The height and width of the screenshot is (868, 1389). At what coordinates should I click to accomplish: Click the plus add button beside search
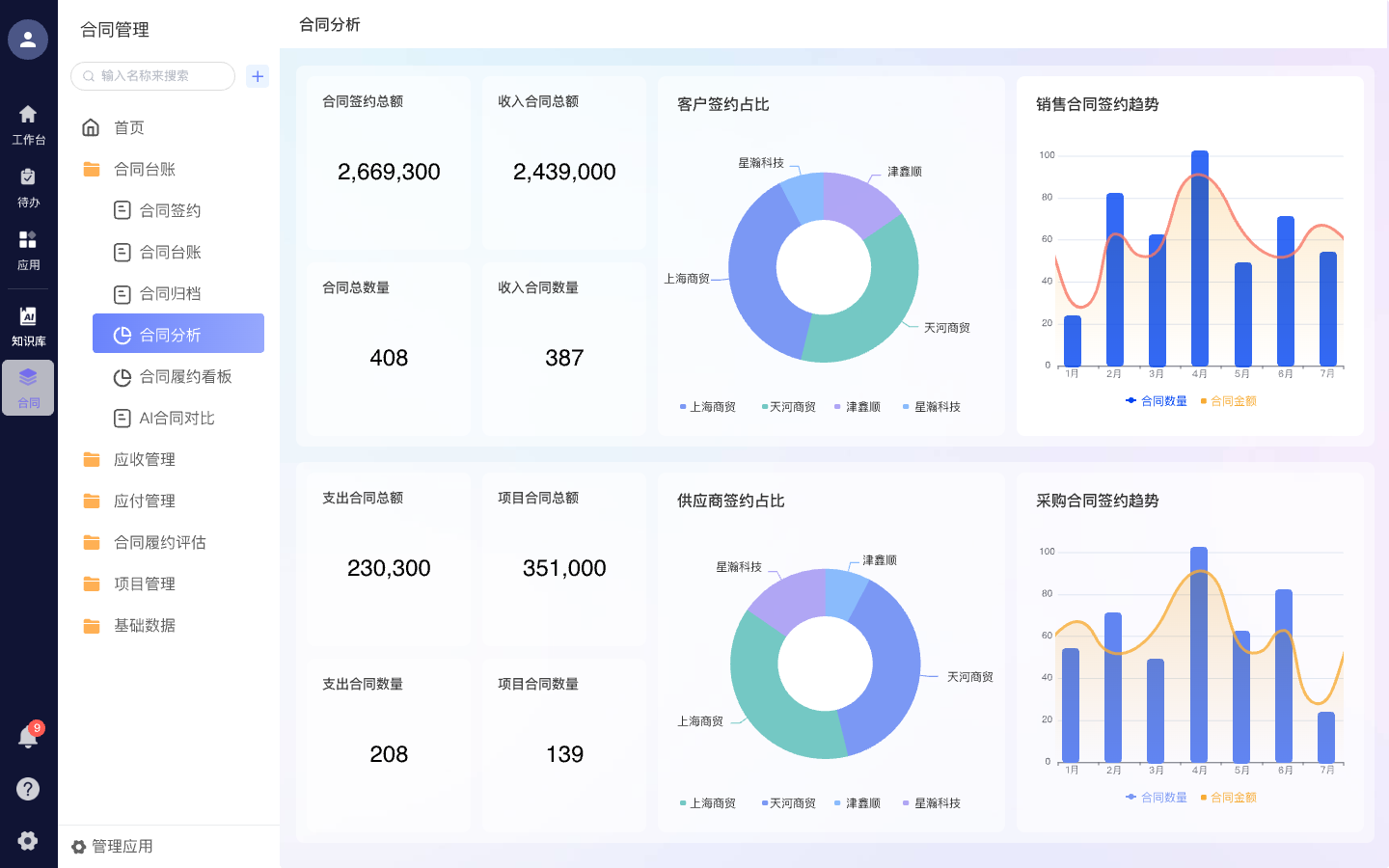(x=258, y=76)
